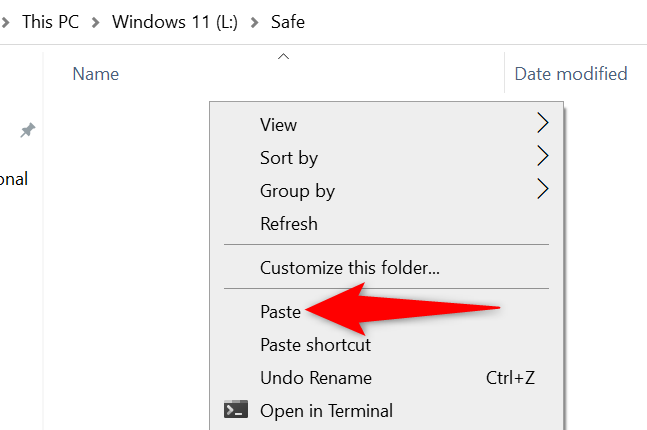
Task: Choose Refresh from the context menu
Action: [x=288, y=223]
